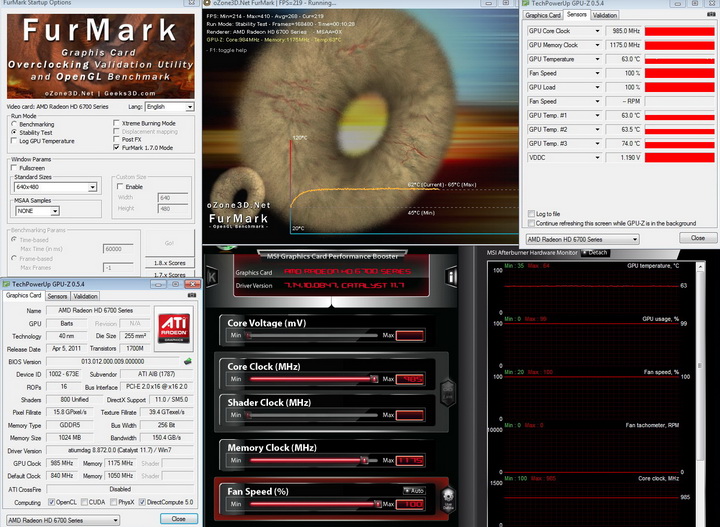
Task: Adjust the Memory Clock slider handle
Action: [x=364, y=460]
